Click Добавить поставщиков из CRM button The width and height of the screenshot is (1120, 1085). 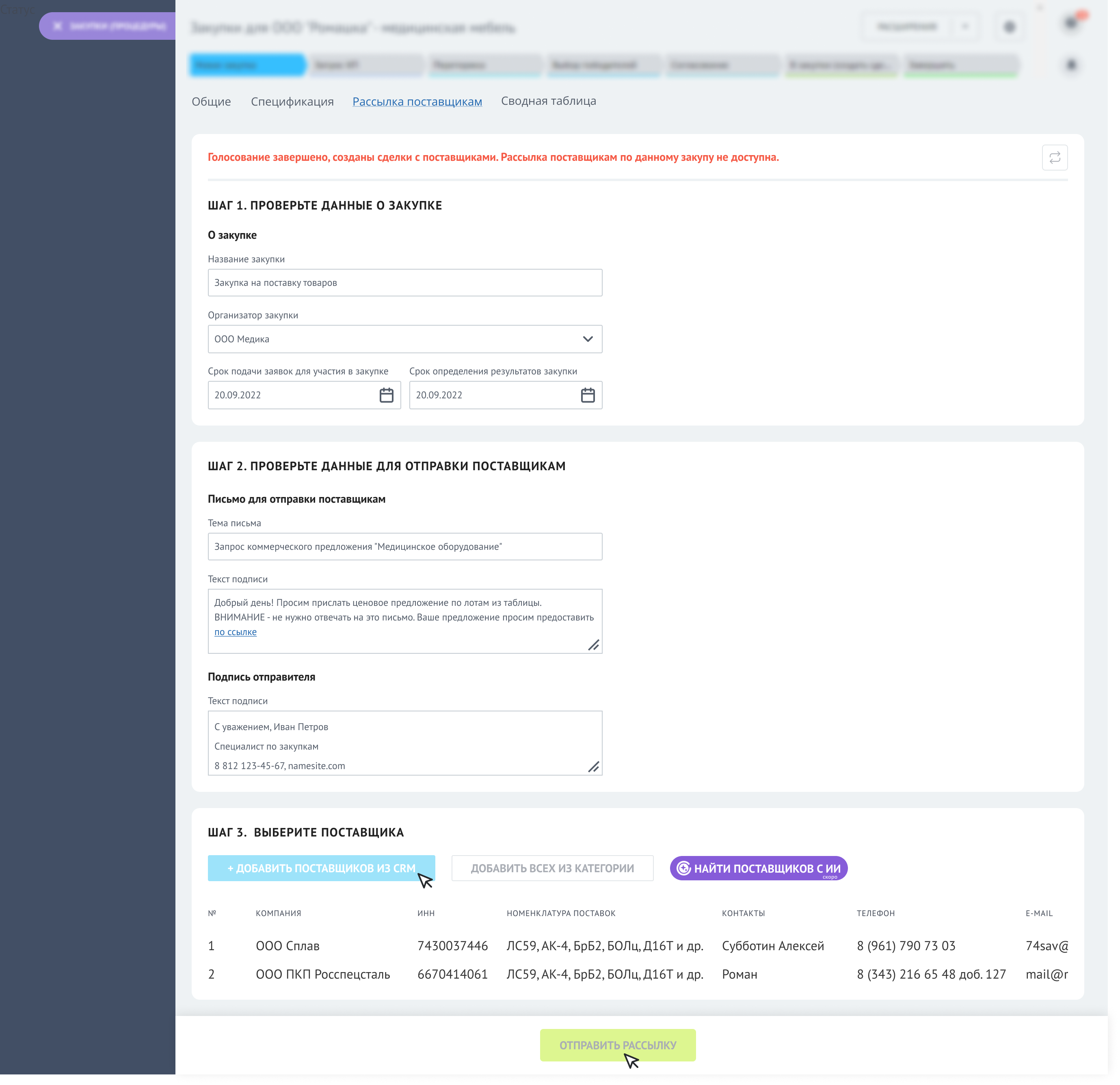(321, 868)
